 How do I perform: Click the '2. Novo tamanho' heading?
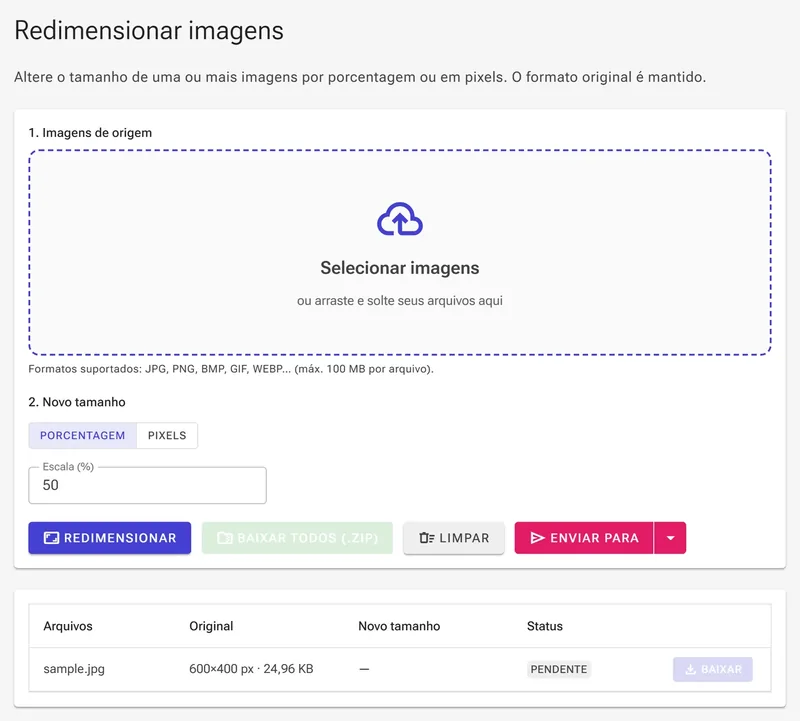click(77, 402)
